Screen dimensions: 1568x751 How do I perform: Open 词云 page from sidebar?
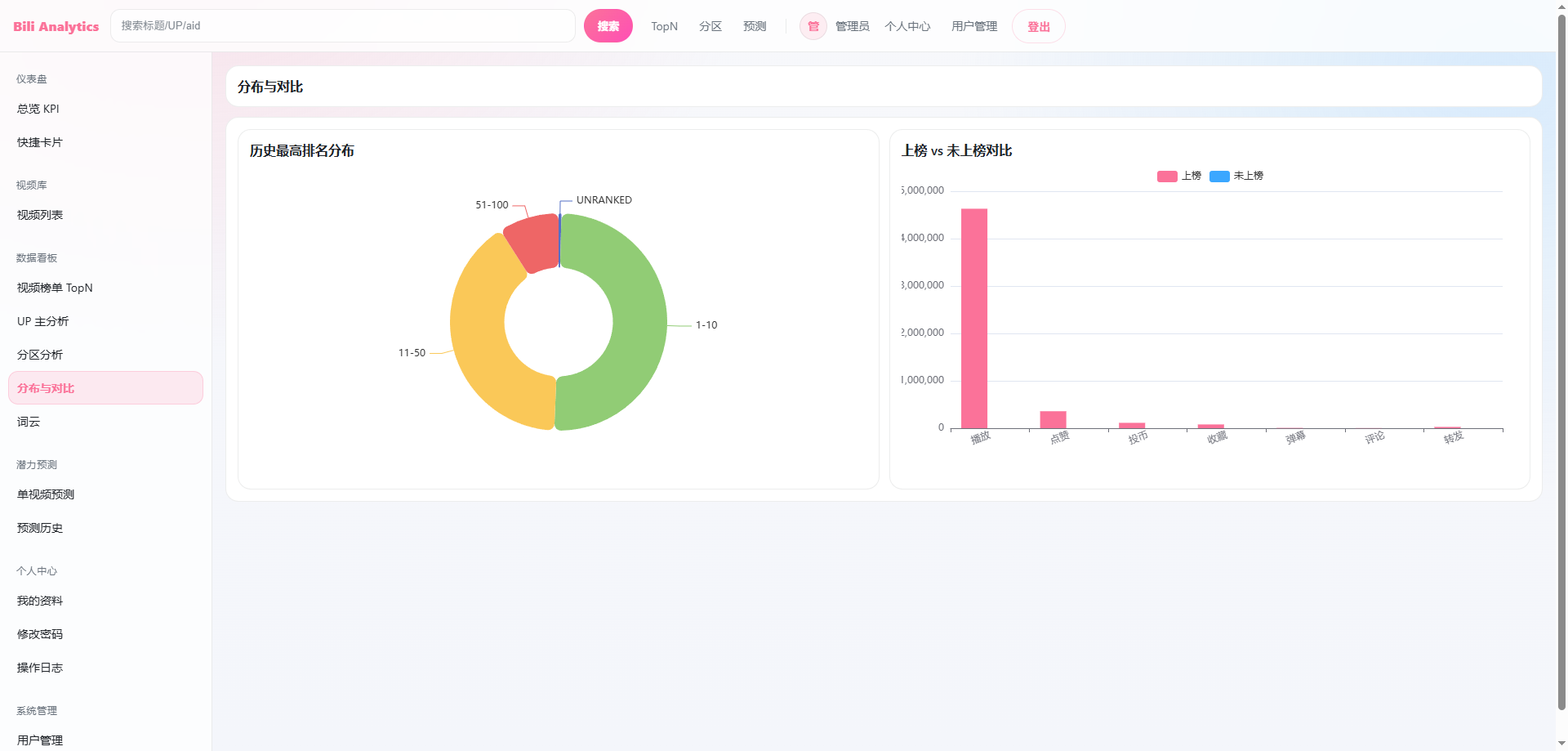click(29, 422)
